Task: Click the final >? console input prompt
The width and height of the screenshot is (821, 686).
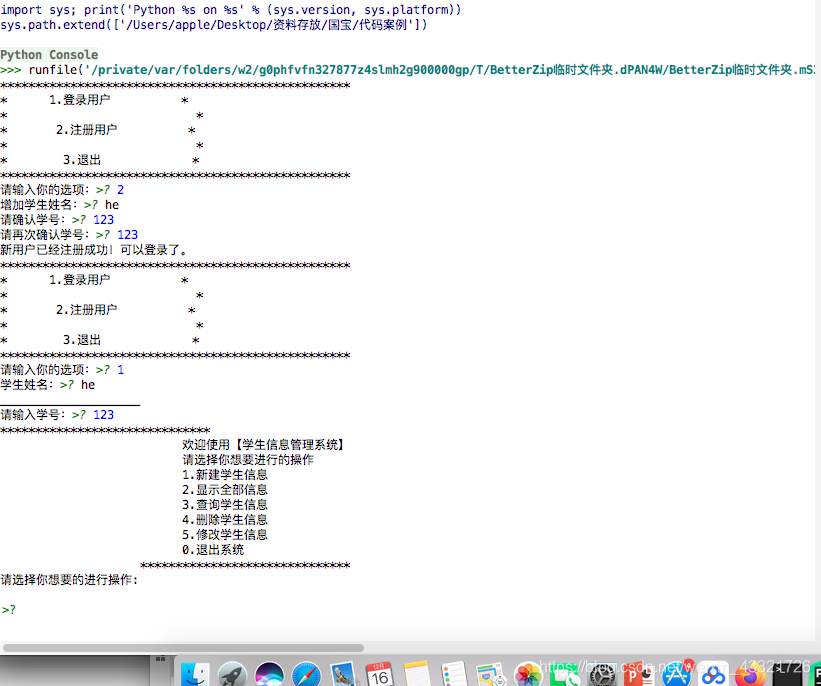Action: point(9,610)
